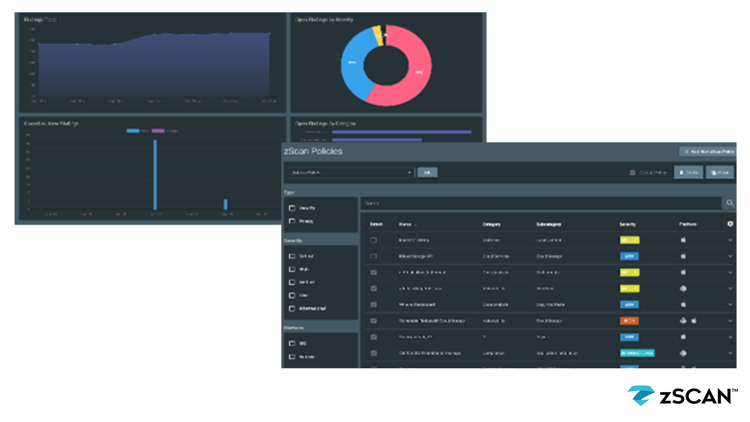The height and width of the screenshot is (422, 750).
Task: Click the yellow segment of the severity donut chart
Action: click(377, 36)
